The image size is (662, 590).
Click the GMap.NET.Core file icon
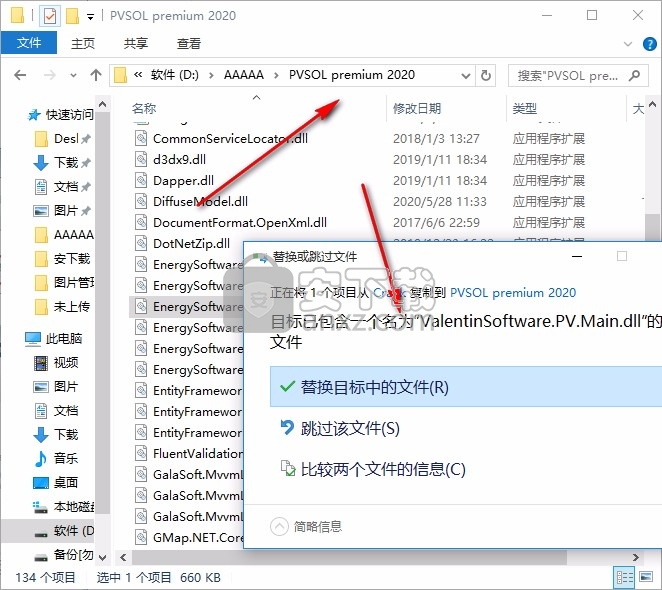141,537
